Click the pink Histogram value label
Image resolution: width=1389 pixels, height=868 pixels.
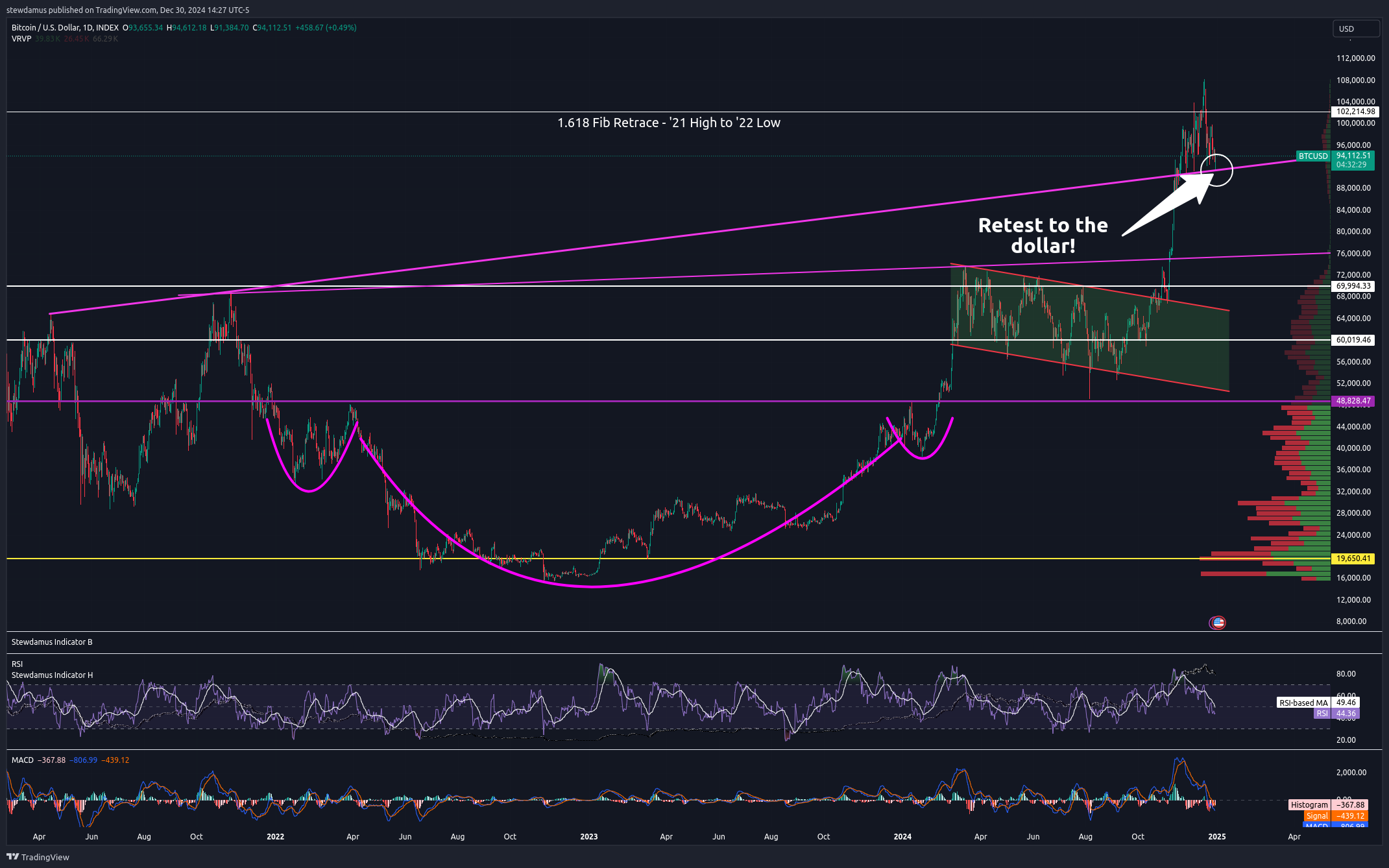(x=1351, y=805)
